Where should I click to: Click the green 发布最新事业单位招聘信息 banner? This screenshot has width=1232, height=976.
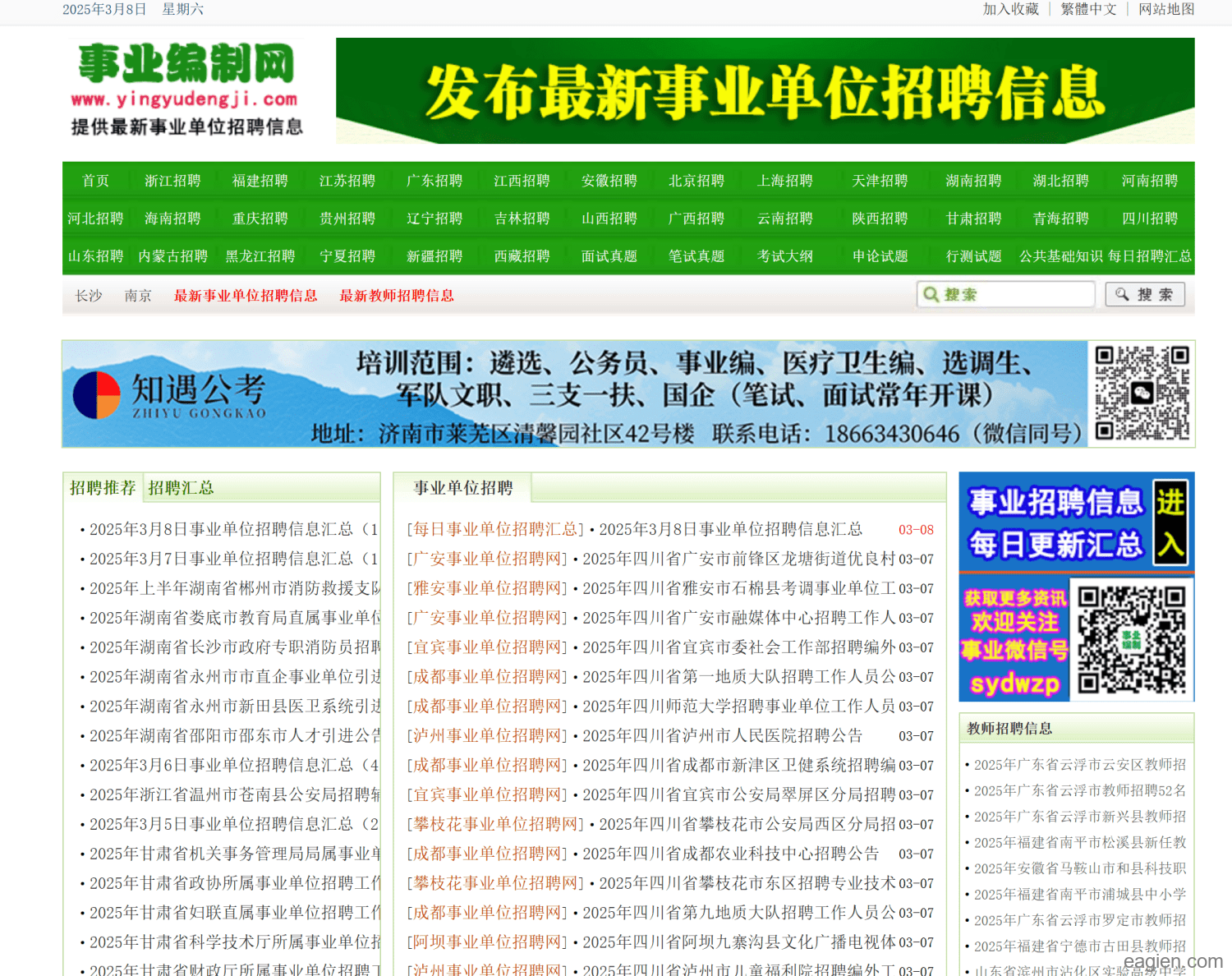(x=765, y=91)
